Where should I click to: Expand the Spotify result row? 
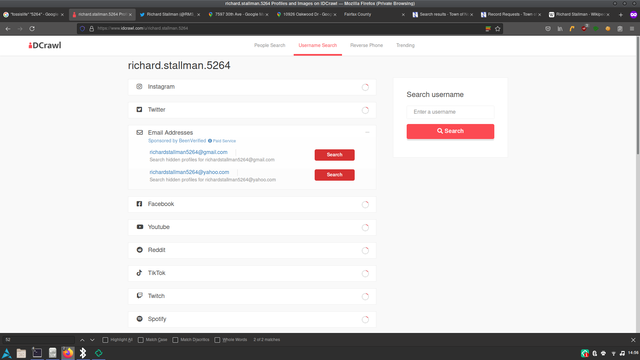point(252,319)
